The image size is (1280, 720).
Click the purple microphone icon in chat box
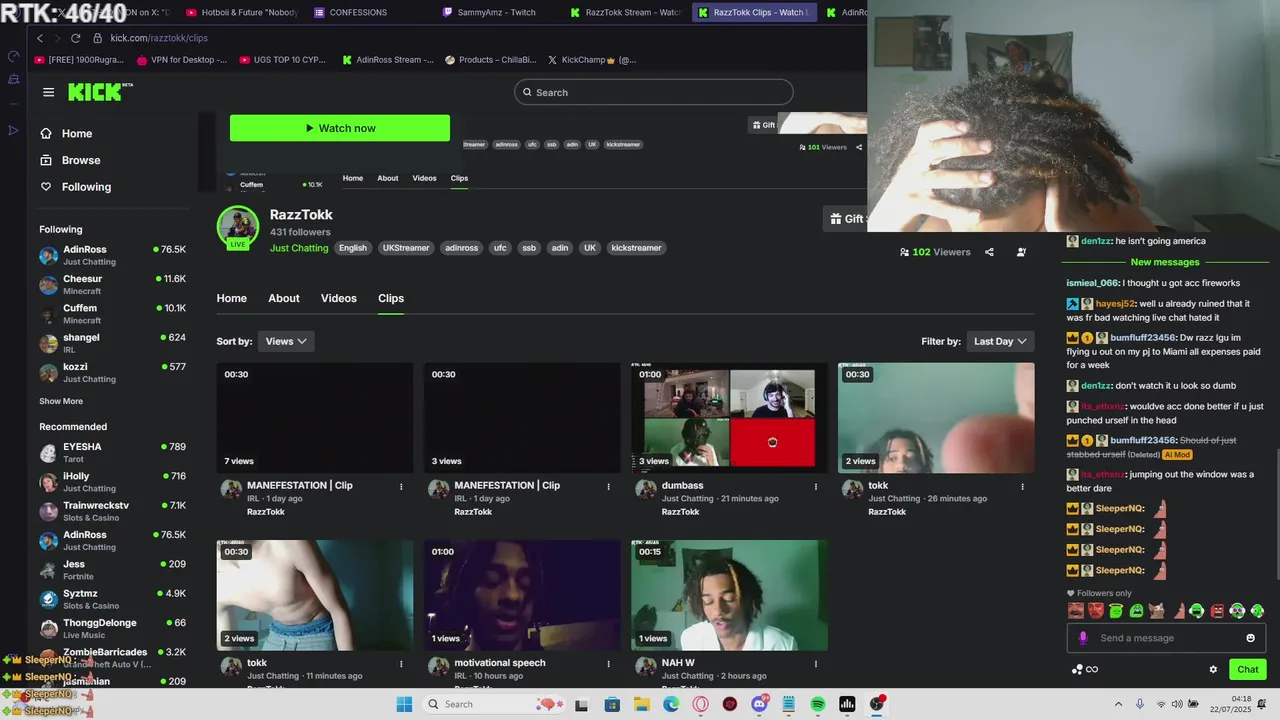pyautogui.click(x=1082, y=638)
